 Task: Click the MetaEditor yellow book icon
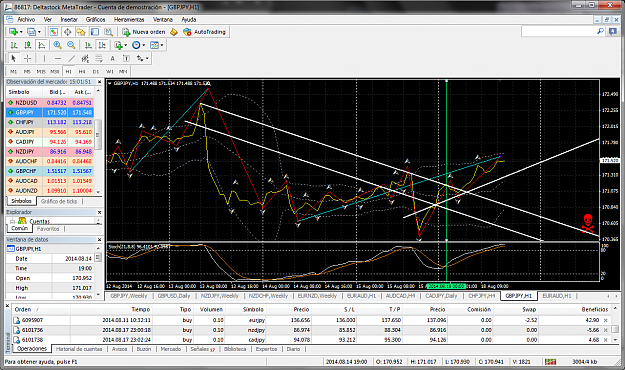[174, 32]
